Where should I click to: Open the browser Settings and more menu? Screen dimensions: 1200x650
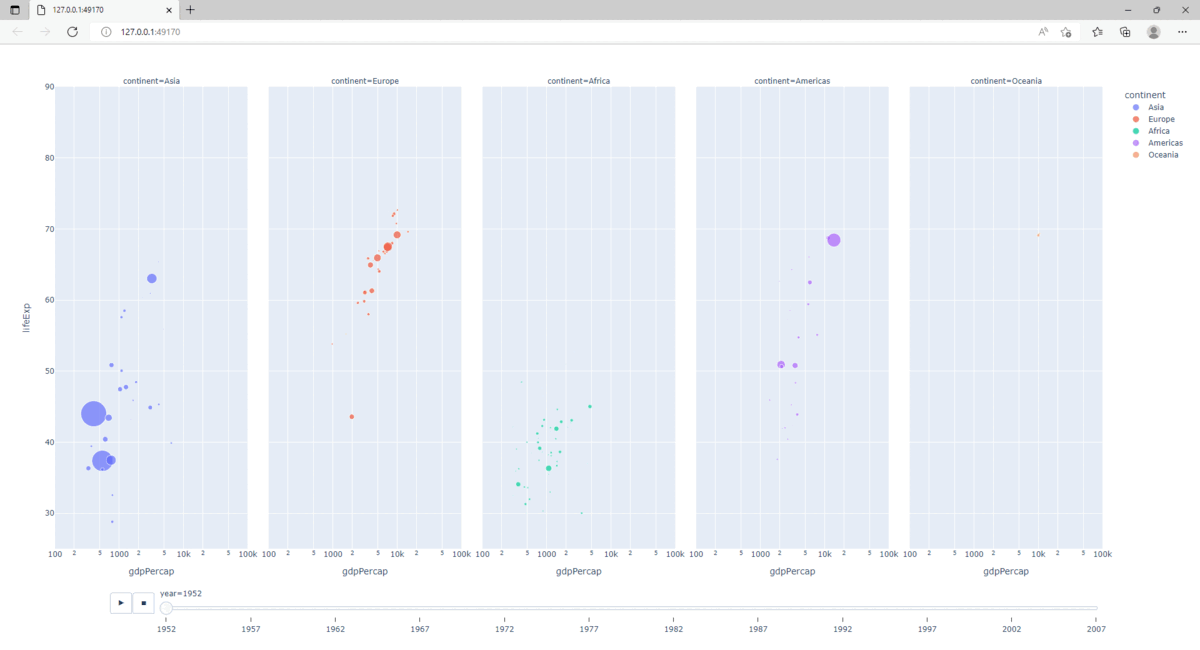tap(1182, 32)
